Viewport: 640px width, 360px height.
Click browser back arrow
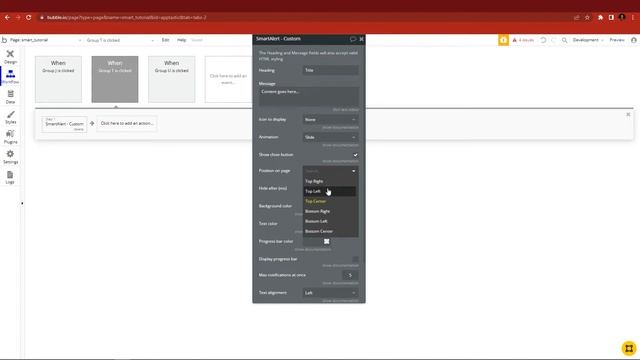pyautogui.click(x=7, y=18)
